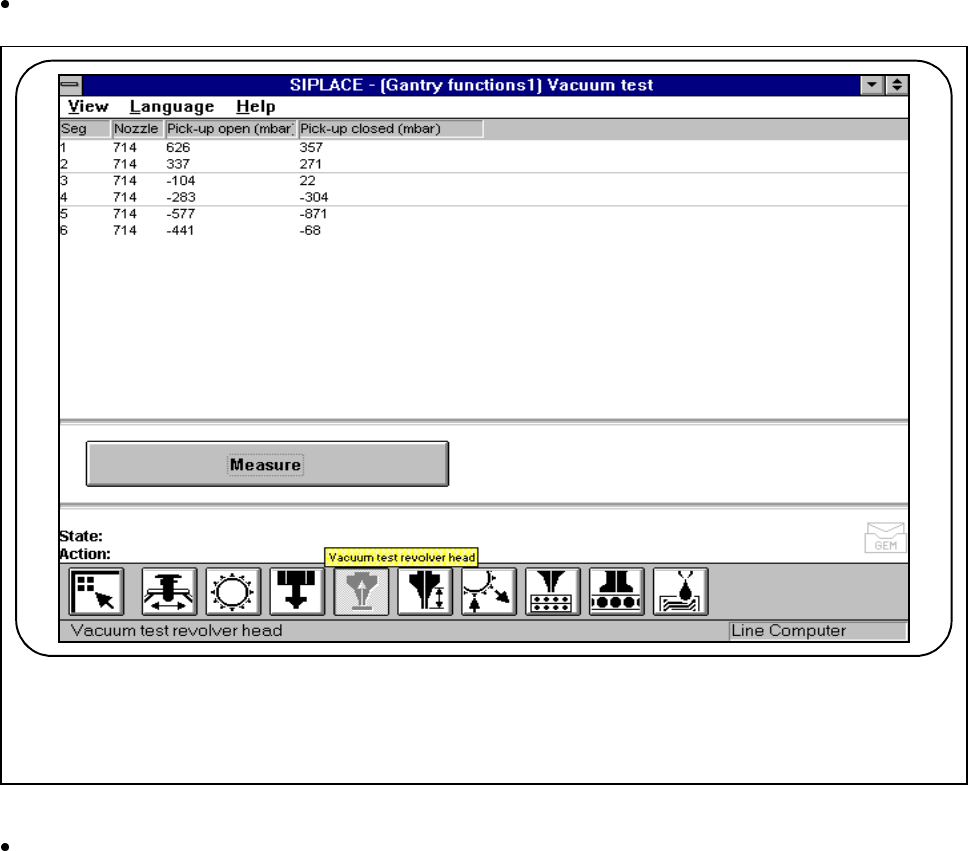
Task: Click the nozzle down-arrow toolbar icon
Action: click(x=297, y=592)
